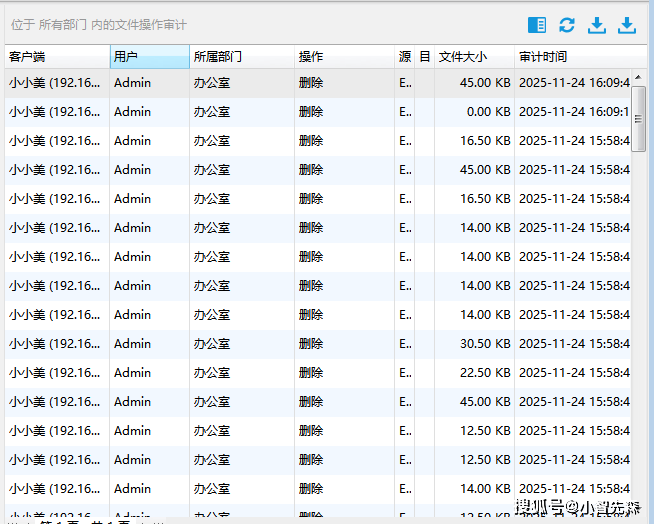Click the narrow 源 column header
The height and width of the screenshot is (524, 654).
click(x=405, y=57)
